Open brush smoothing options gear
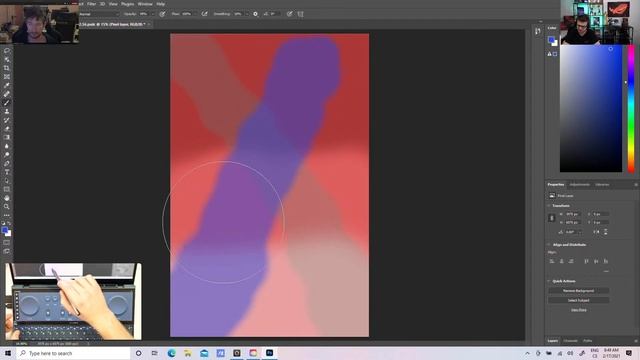 [256, 14]
